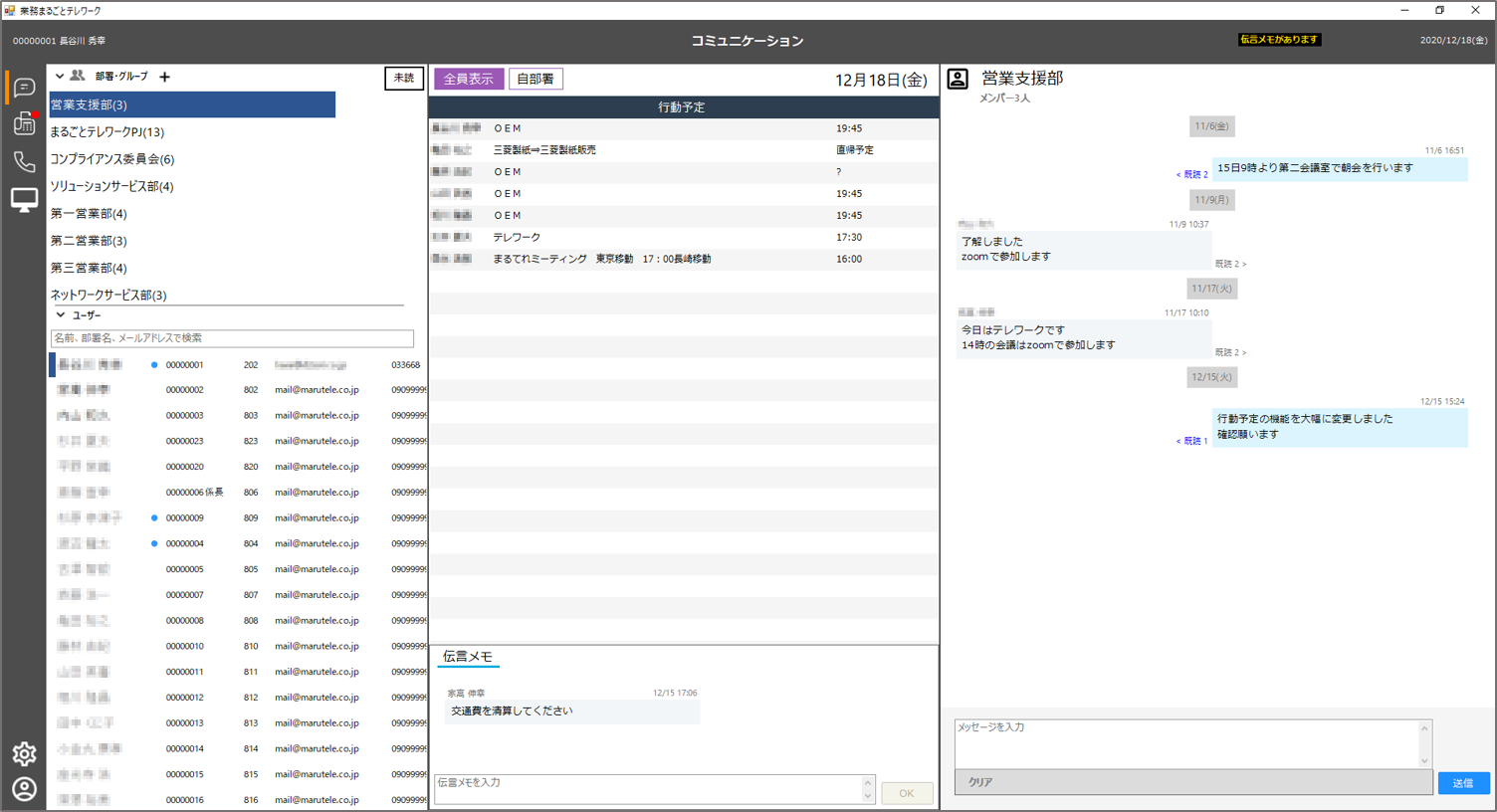Collapse the 部署・グループ section
Image resolution: width=1497 pixels, height=812 pixels.
(x=60, y=77)
